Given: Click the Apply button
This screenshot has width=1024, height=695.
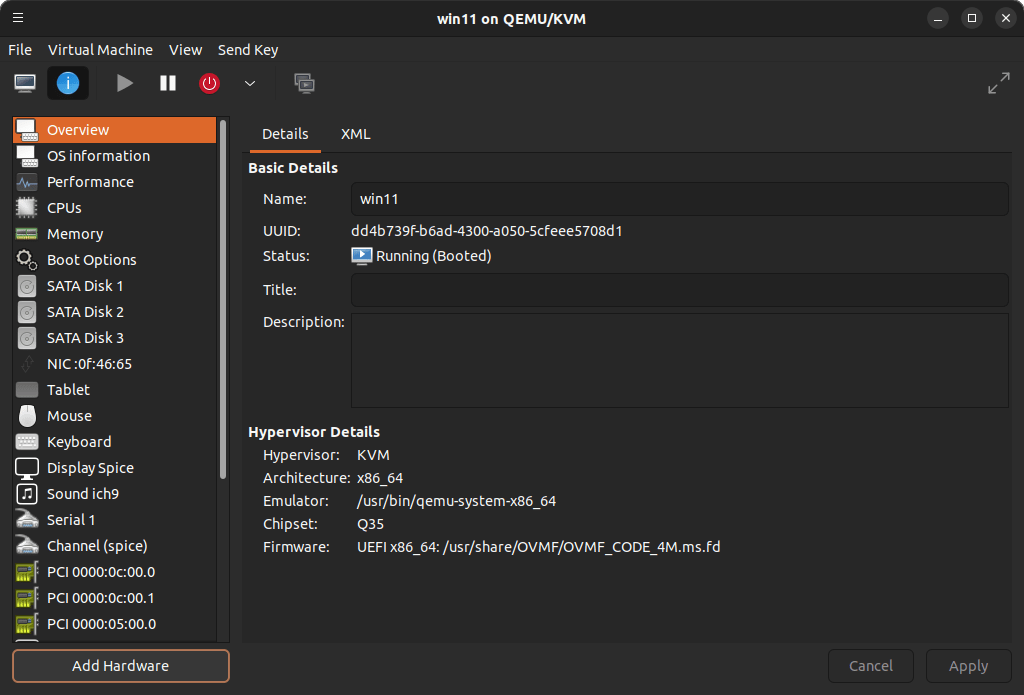Looking at the screenshot, I should pos(968,666).
